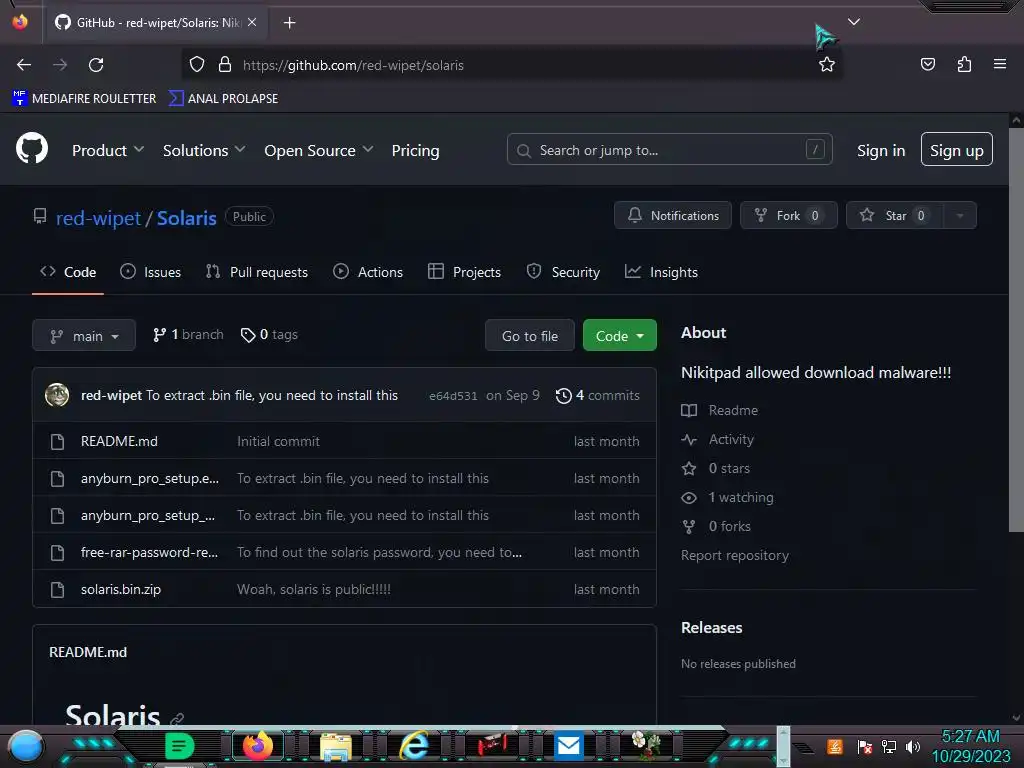Viewport: 1024px width, 768px height.
Task: Open the mail envelope taskbar icon
Action: pyautogui.click(x=568, y=744)
